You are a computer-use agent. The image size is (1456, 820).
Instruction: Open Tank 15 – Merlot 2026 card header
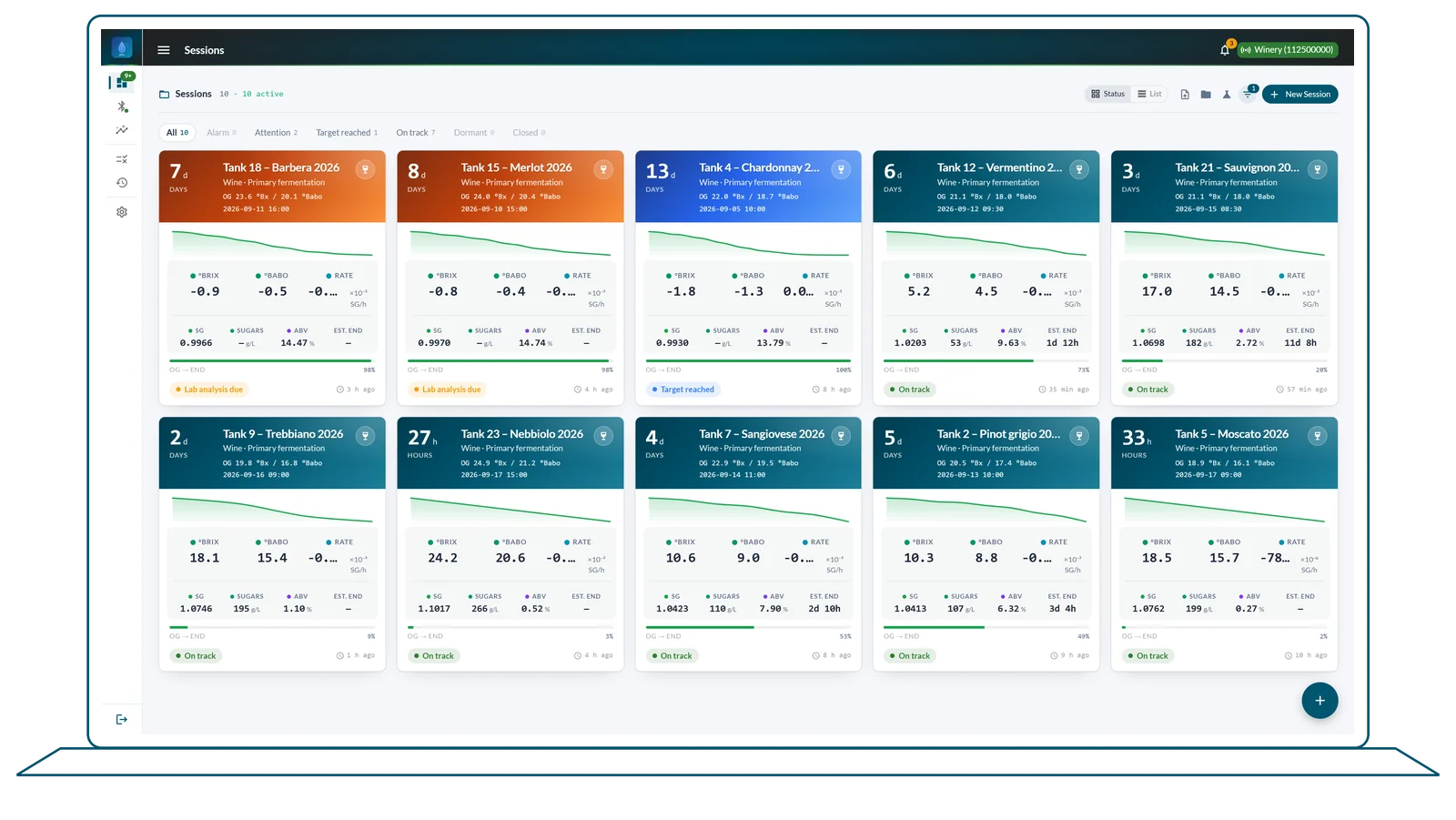(x=511, y=187)
